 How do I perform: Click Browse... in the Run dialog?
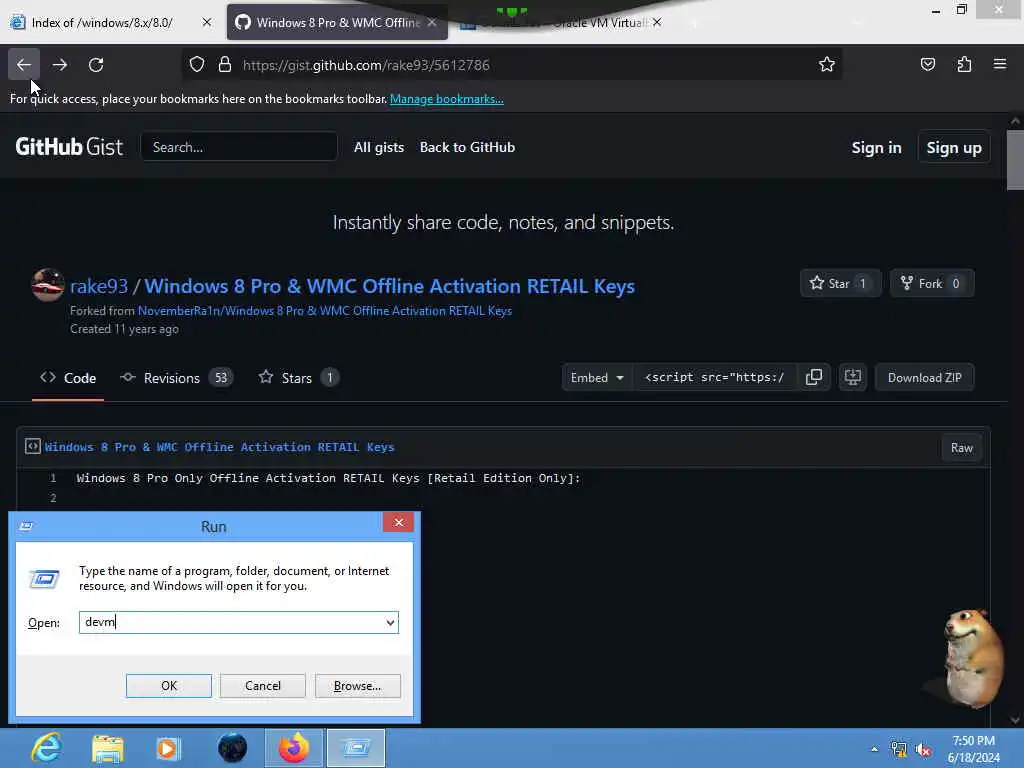pyautogui.click(x=357, y=686)
